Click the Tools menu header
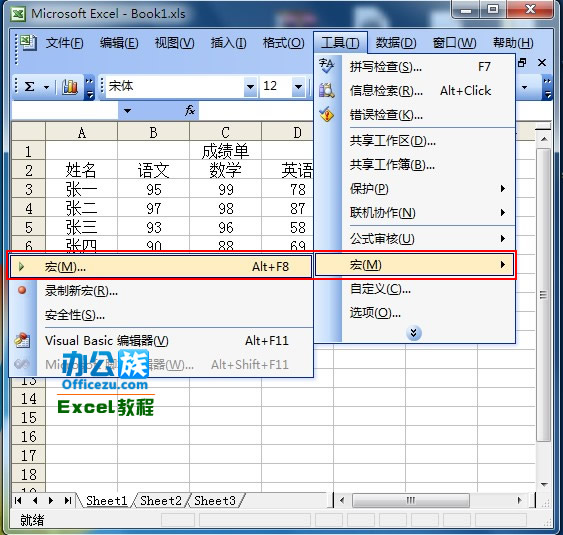Image resolution: width=563 pixels, height=535 pixels. tap(340, 43)
